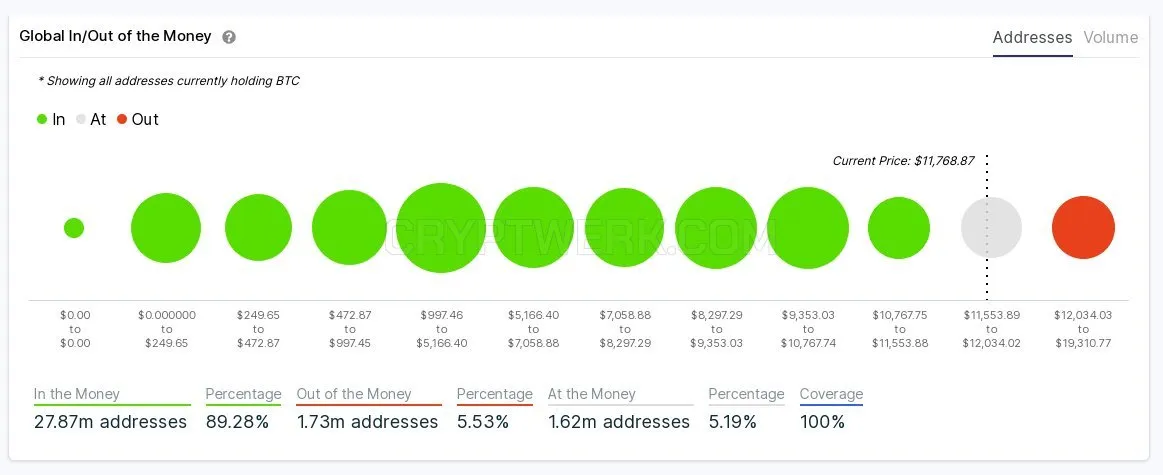
Task: Select the bubble for $472.87 to $997.45
Action: coord(349,228)
